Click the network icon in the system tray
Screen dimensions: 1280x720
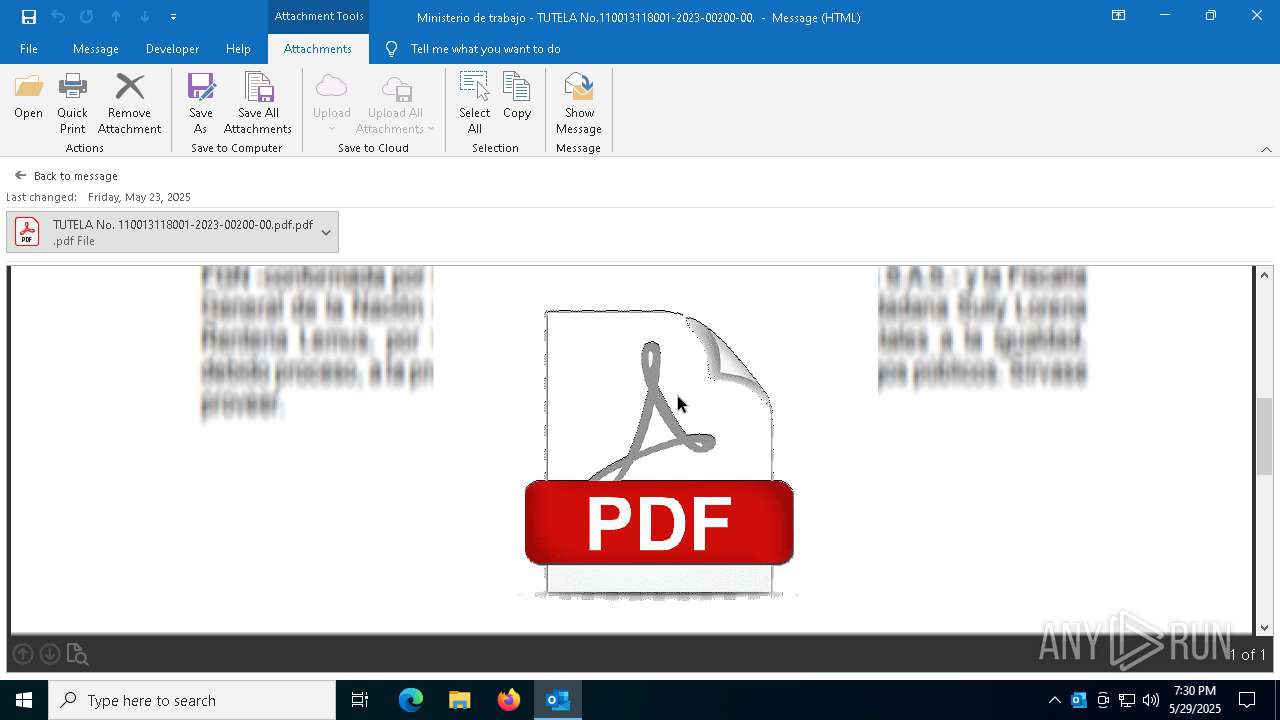(x=1127, y=700)
